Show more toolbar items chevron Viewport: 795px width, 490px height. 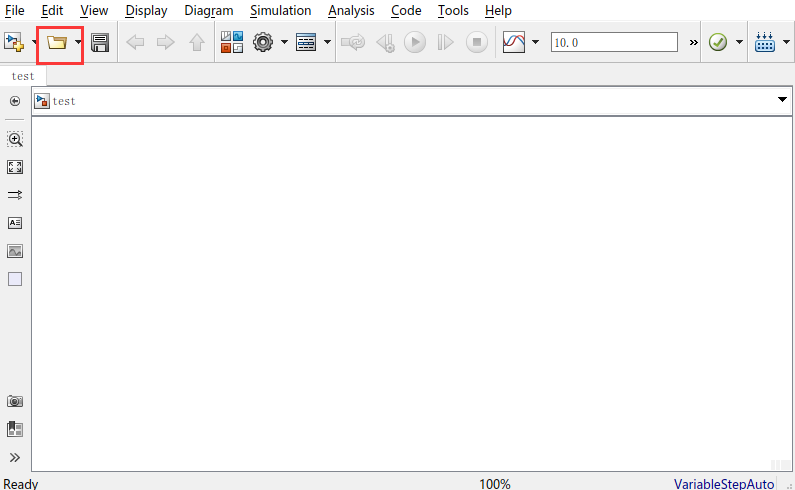693,43
